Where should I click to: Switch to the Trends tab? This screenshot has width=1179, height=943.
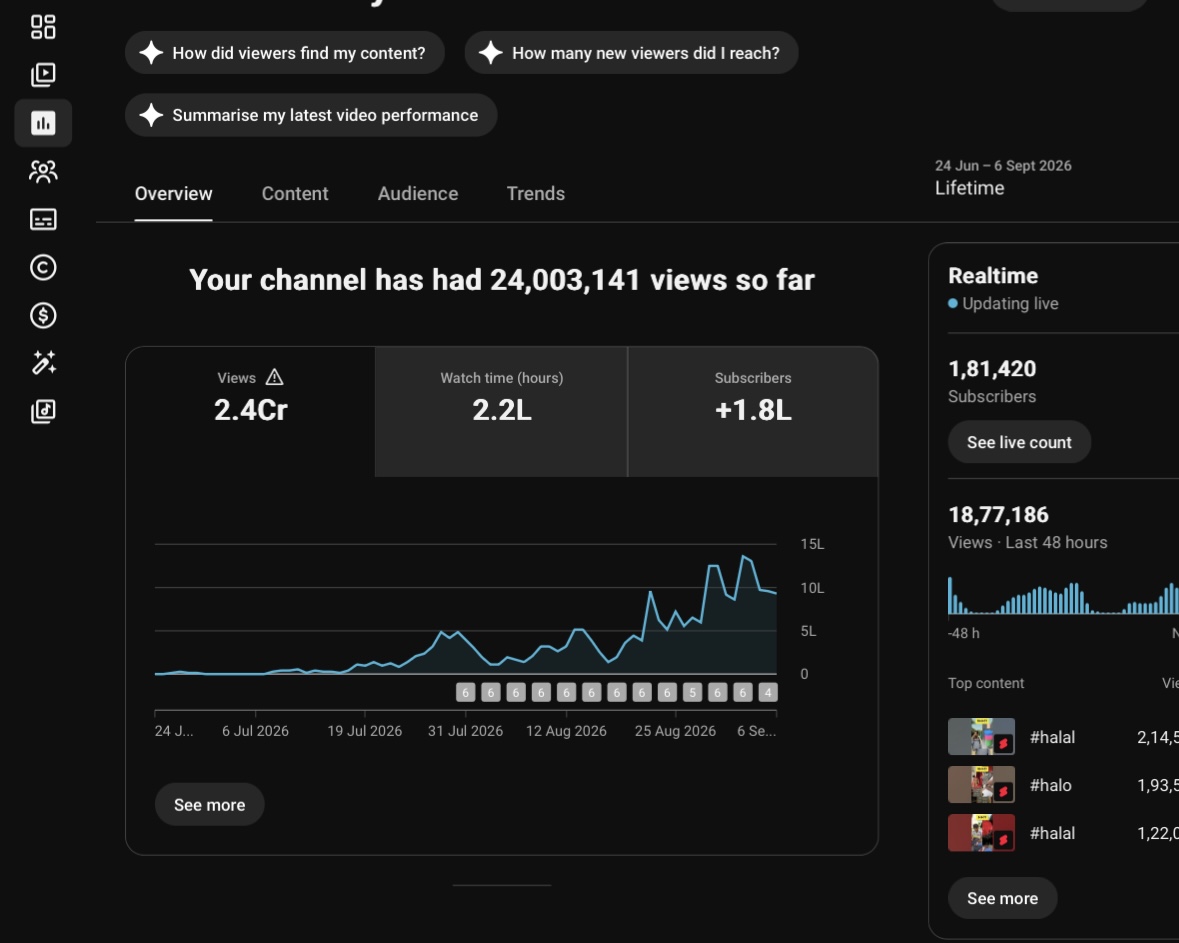pos(535,194)
